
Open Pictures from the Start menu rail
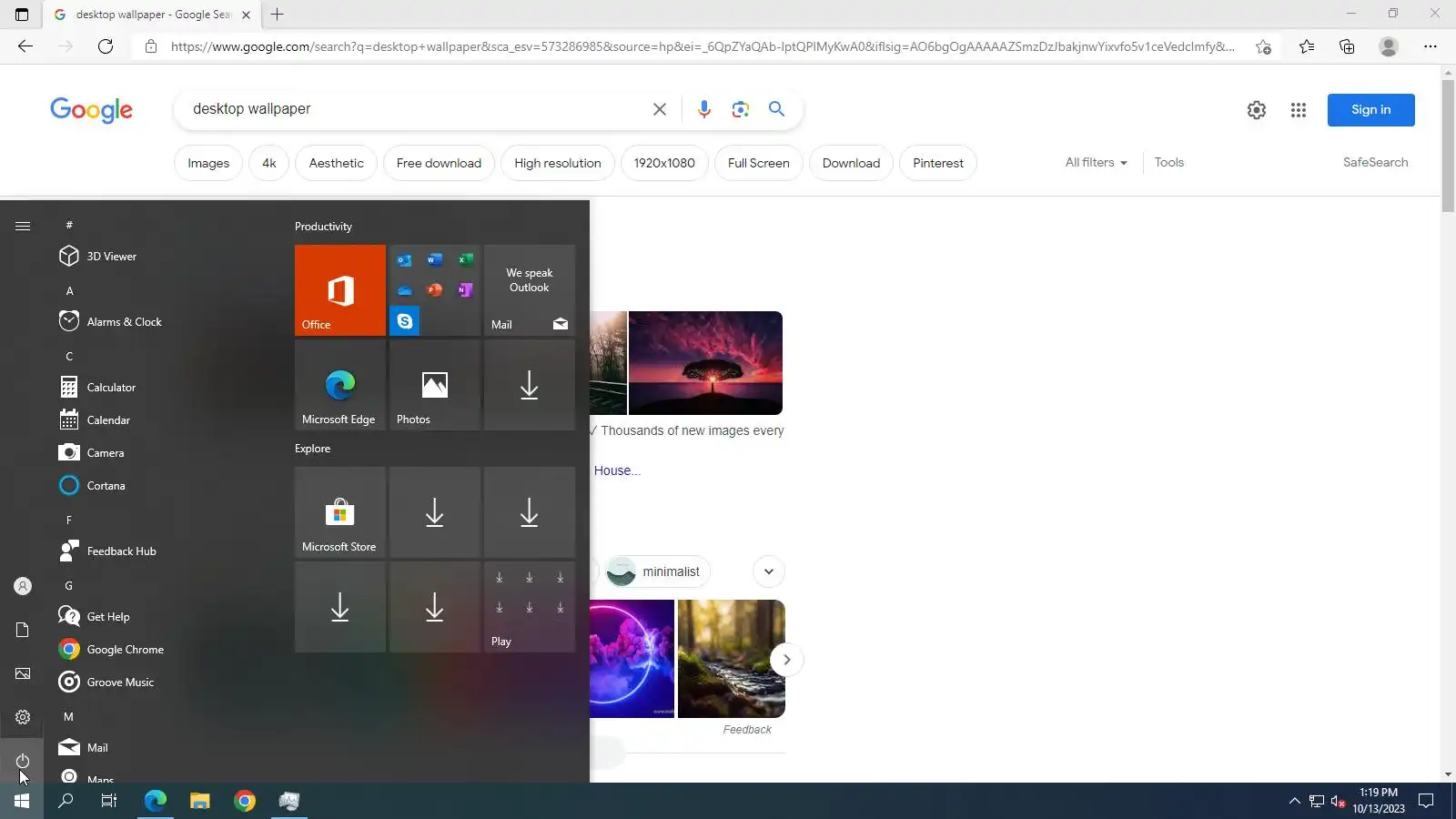[x=23, y=673]
